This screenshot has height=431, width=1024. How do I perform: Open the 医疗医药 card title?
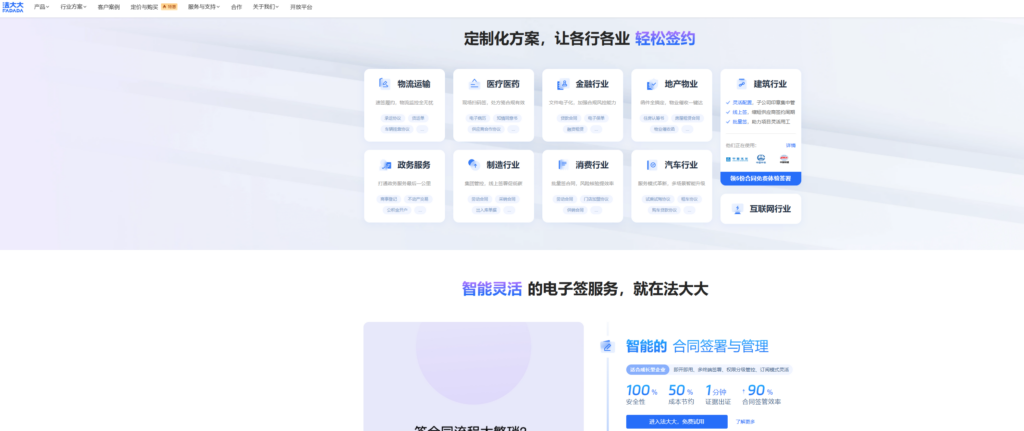[503, 84]
